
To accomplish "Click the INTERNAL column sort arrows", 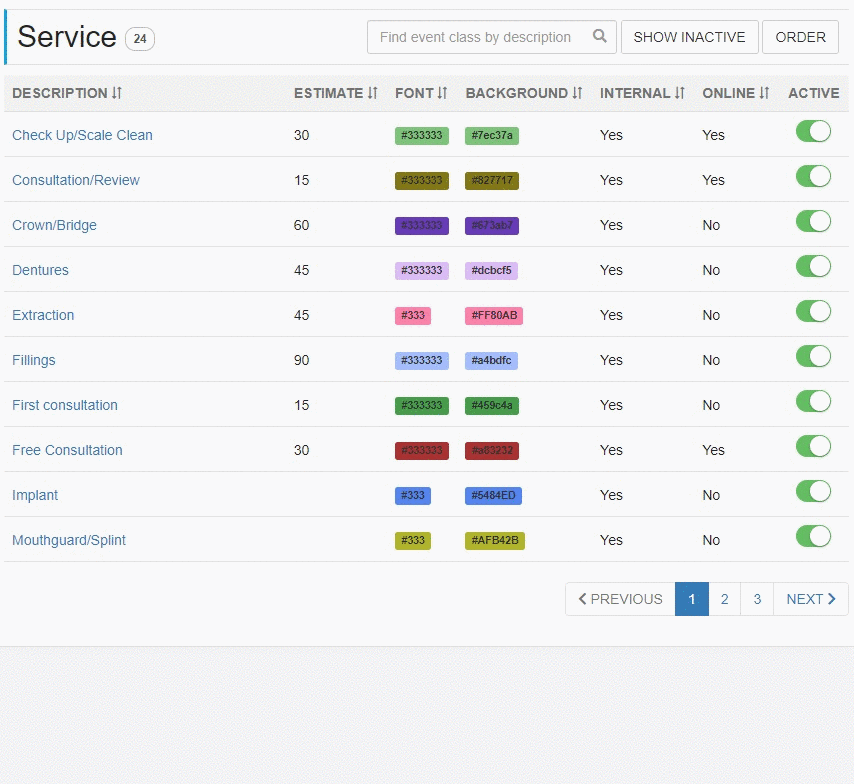I will 680,93.
